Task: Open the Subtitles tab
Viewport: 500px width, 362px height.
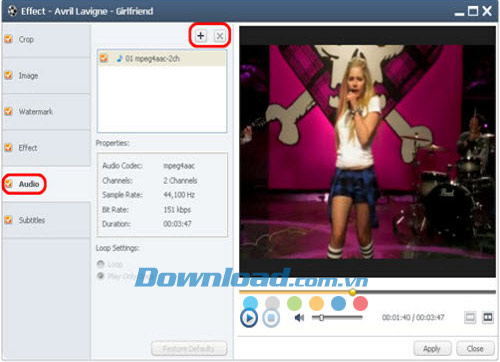Action: pos(46,220)
